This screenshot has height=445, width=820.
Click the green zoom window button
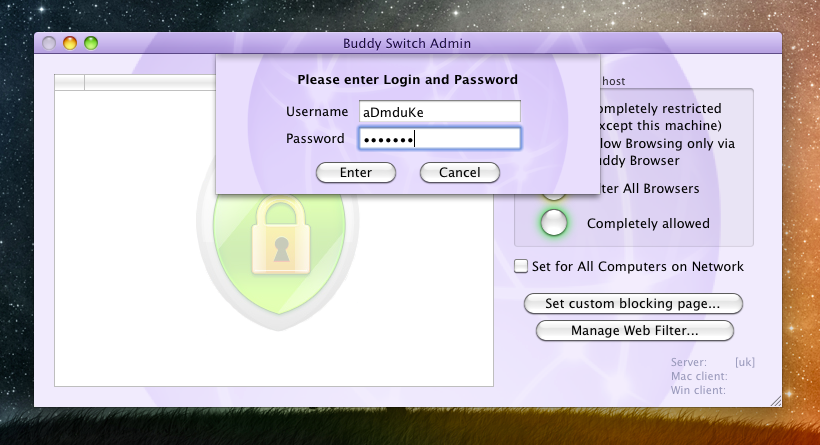[x=91, y=43]
